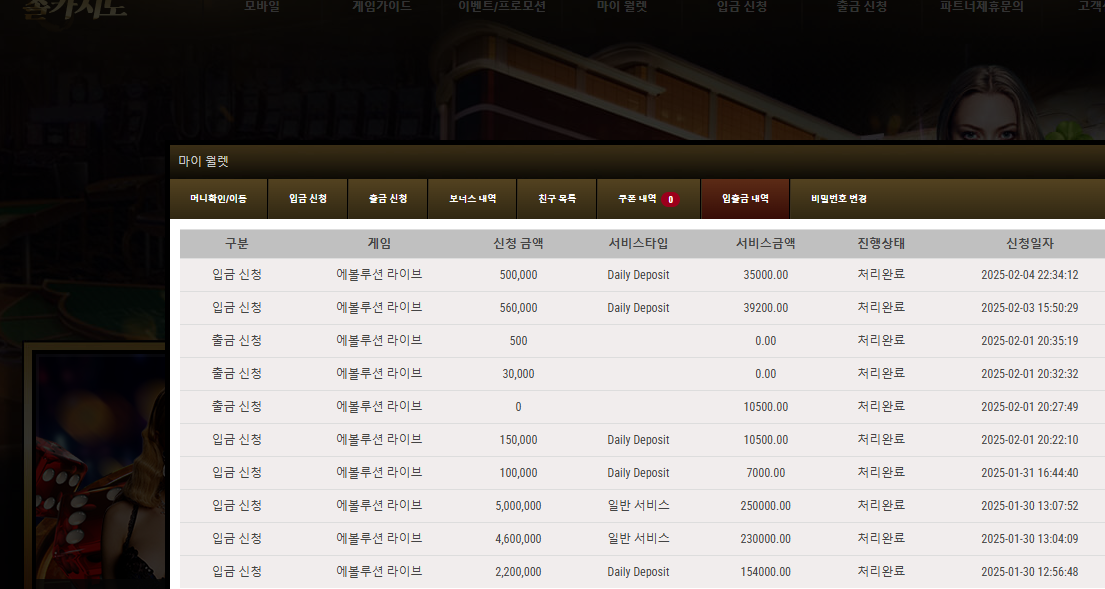Click the red coupon count badge showing 0
The height and width of the screenshot is (589, 1105).
[x=670, y=199]
